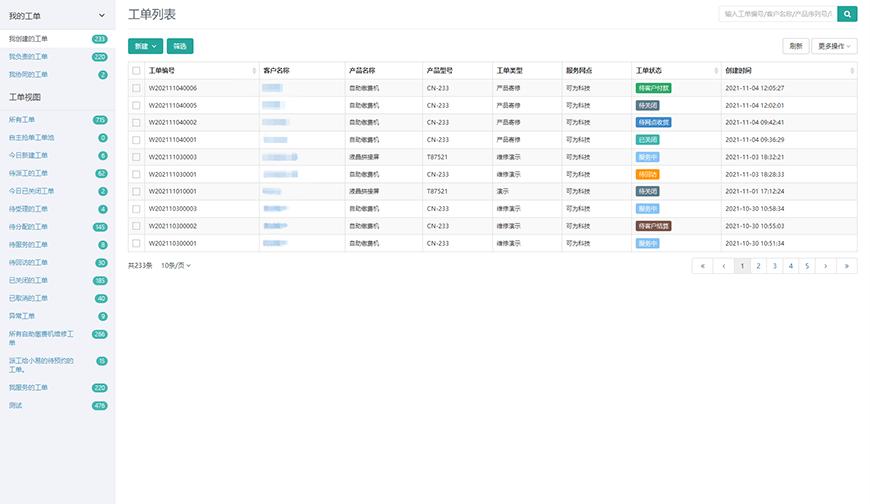The image size is (870, 504).
Task: Open 待服务的工单 view
Action: (x=28, y=245)
